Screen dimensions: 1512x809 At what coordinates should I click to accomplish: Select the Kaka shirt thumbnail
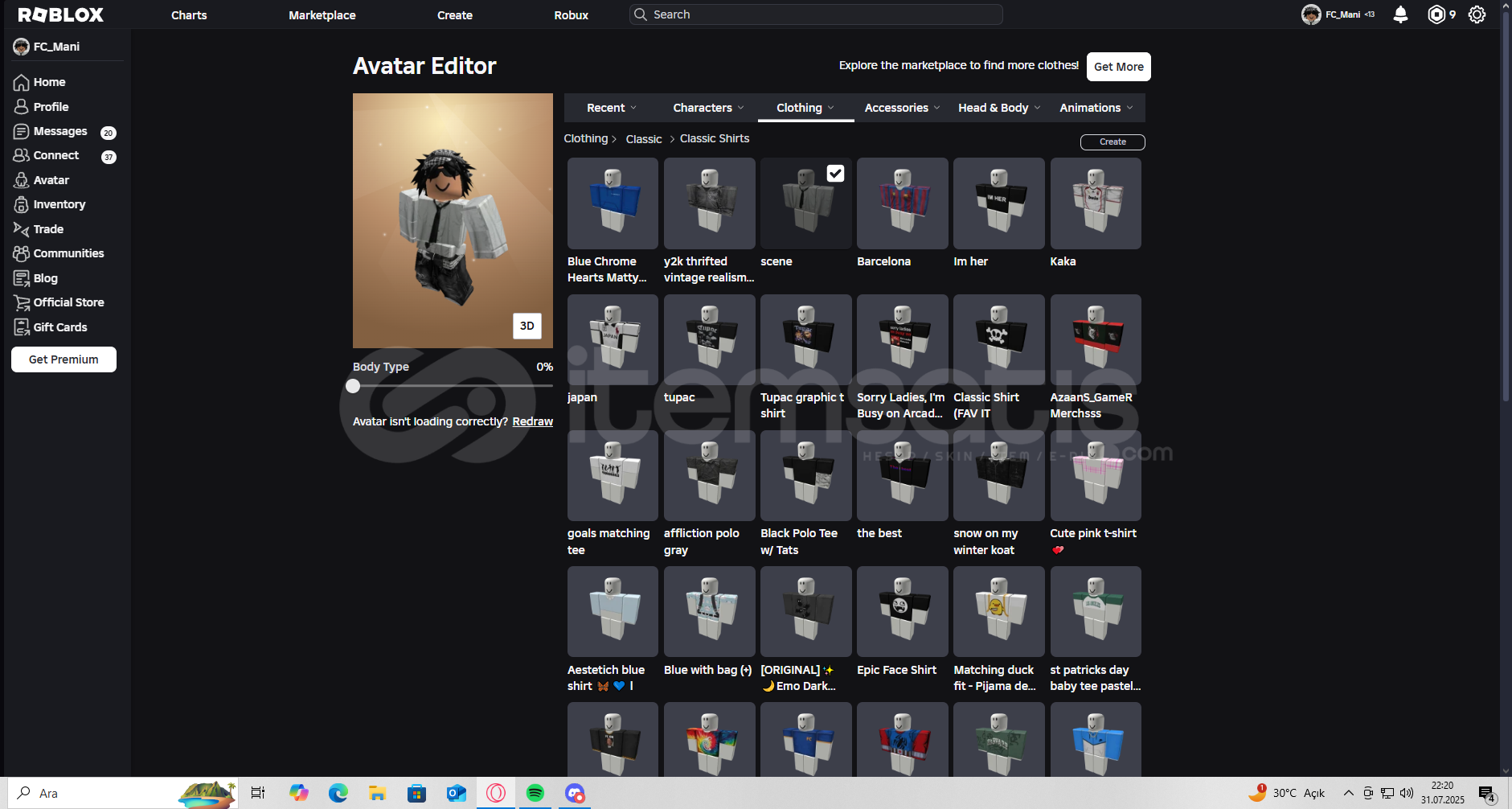coord(1096,203)
